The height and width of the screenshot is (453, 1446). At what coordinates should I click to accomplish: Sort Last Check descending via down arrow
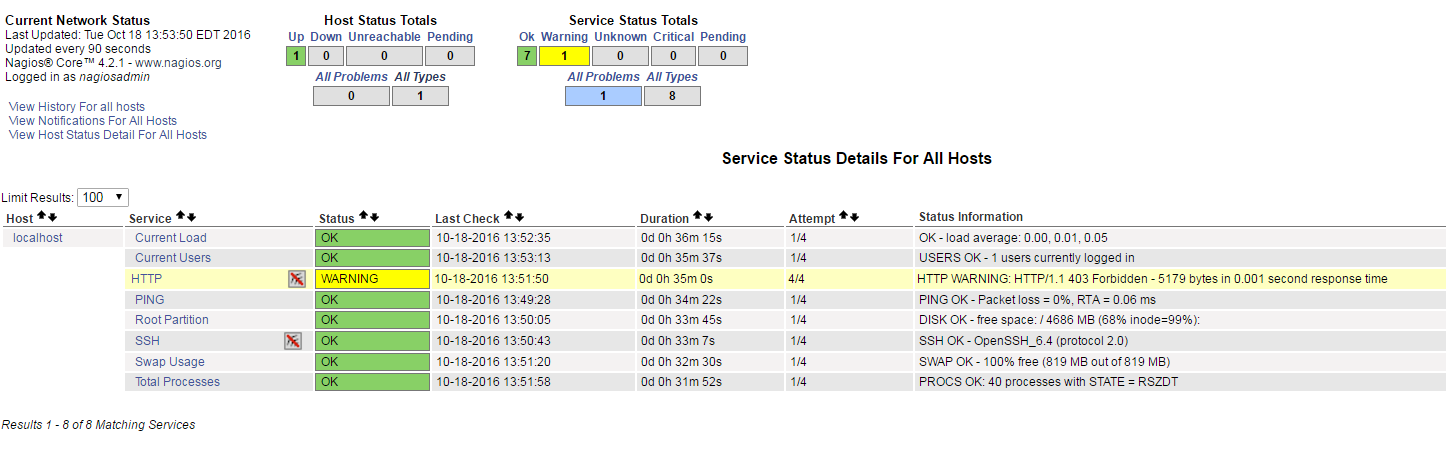pos(519,217)
